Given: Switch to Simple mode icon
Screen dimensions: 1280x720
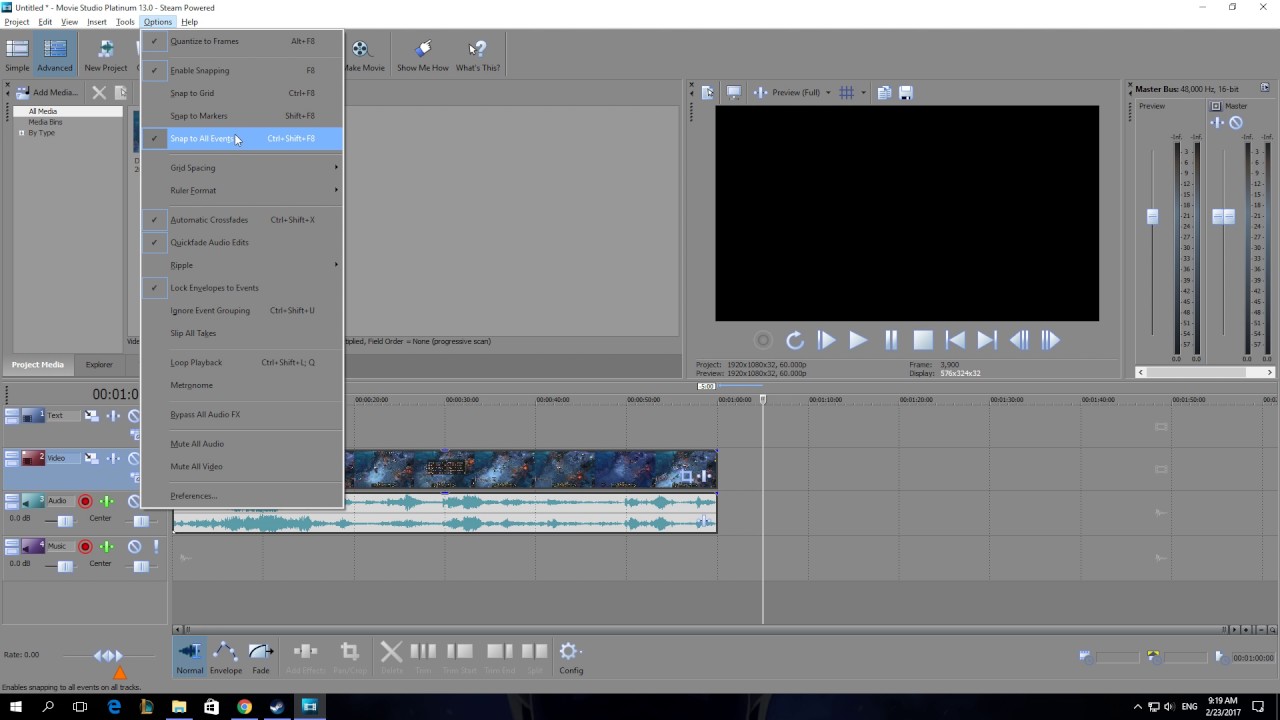Looking at the screenshot, I should 17,55.
